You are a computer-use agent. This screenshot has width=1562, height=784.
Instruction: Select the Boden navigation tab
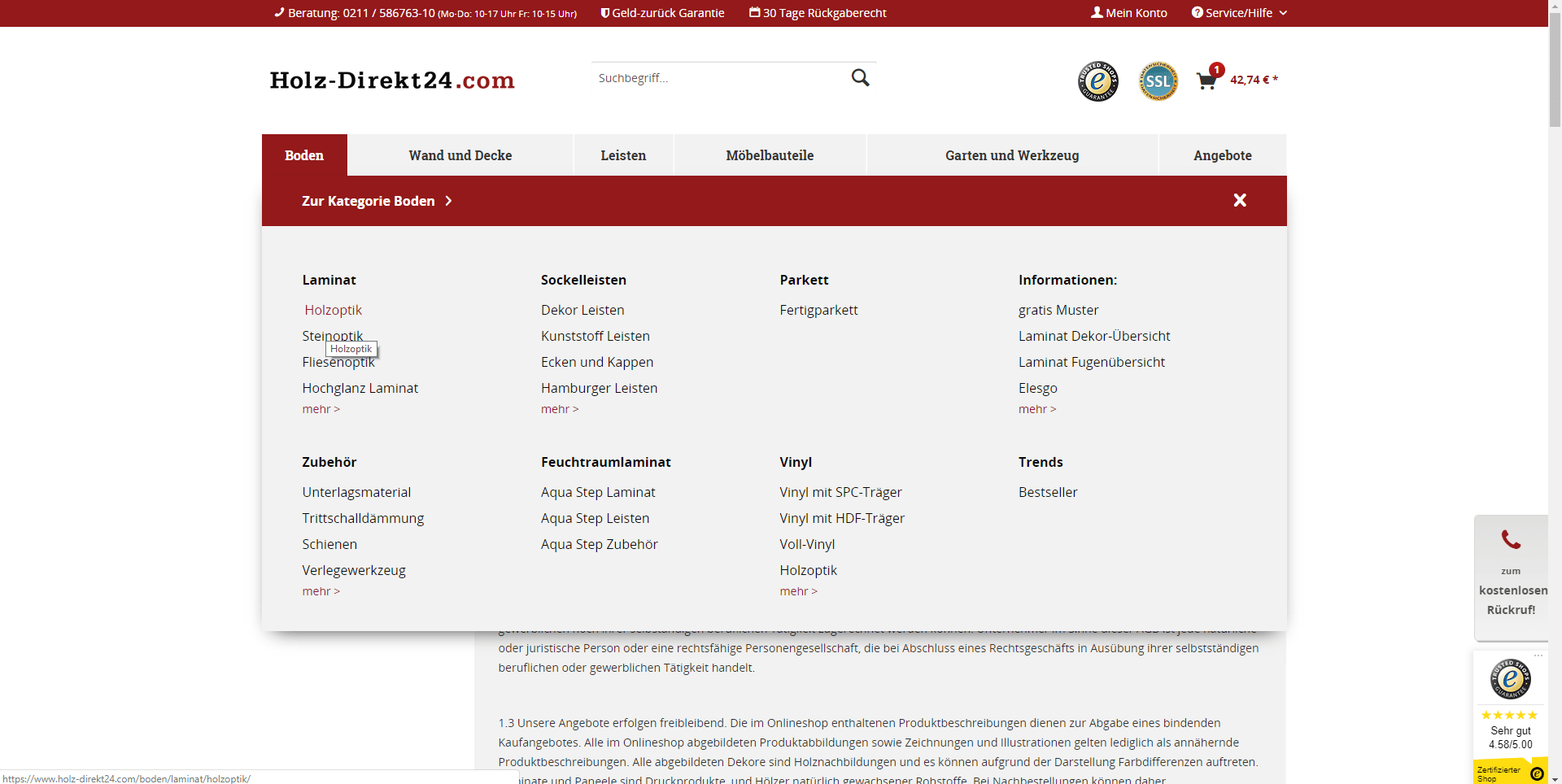304,155
